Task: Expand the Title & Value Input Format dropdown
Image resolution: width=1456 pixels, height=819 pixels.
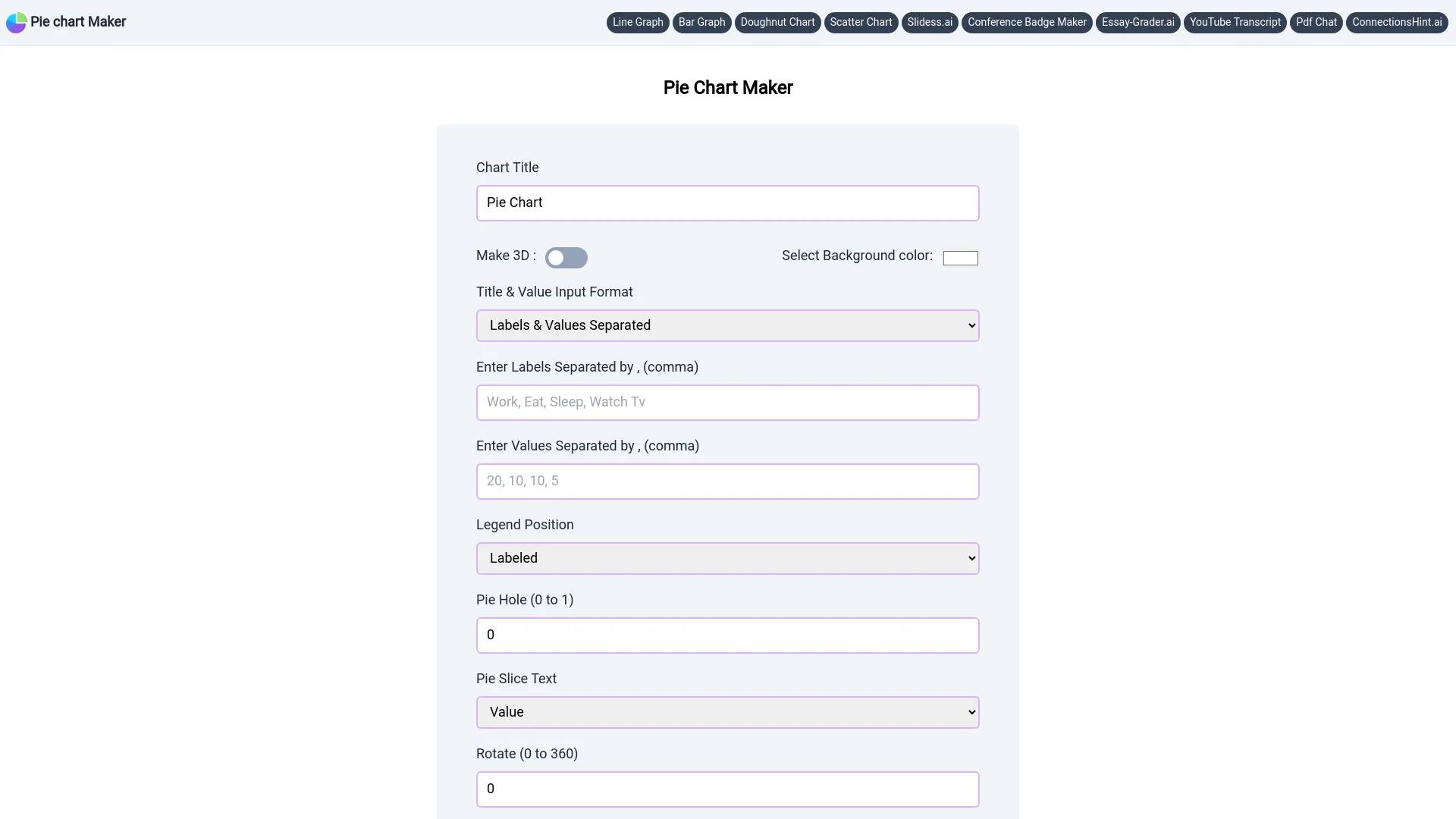Action: pos(727,325)
